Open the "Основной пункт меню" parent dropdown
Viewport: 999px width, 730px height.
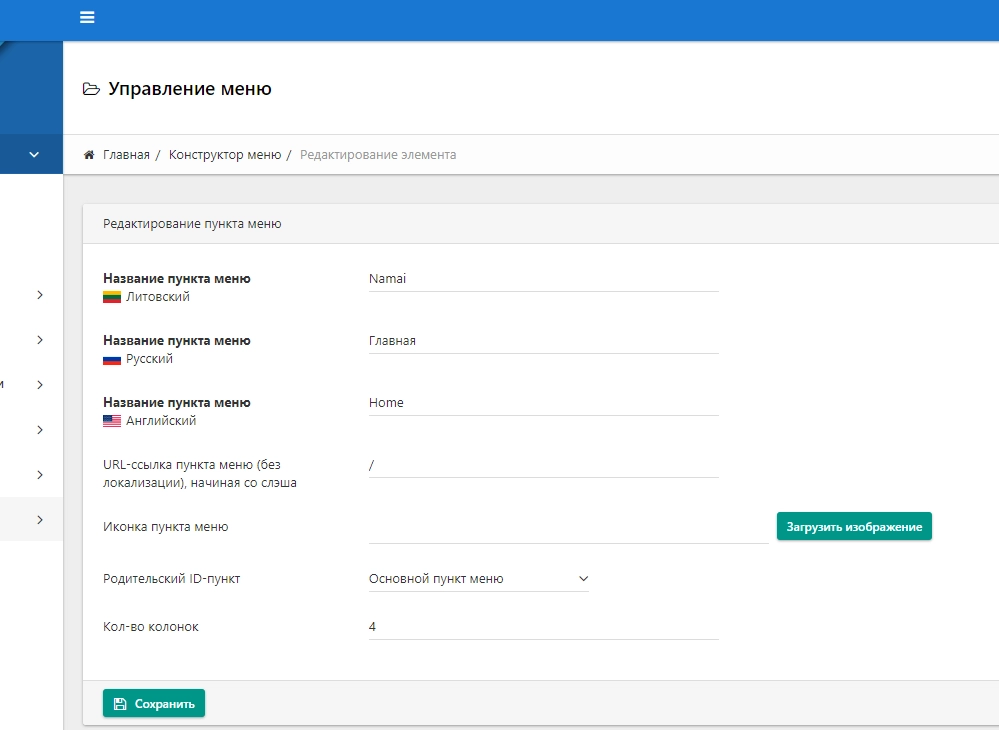478,579
